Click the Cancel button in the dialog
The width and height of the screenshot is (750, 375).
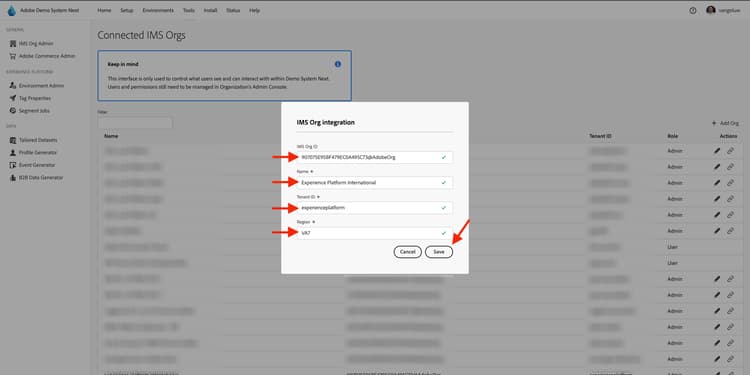408,252
